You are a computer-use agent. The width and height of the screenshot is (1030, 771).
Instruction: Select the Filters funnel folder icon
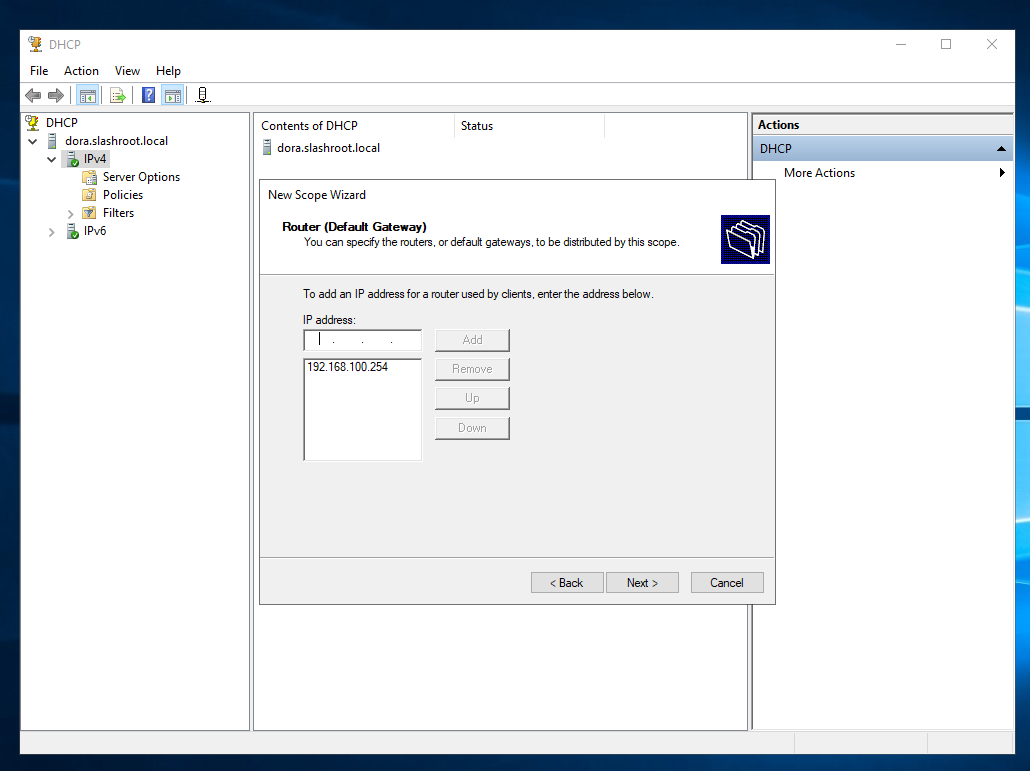(x=90, y=213)
